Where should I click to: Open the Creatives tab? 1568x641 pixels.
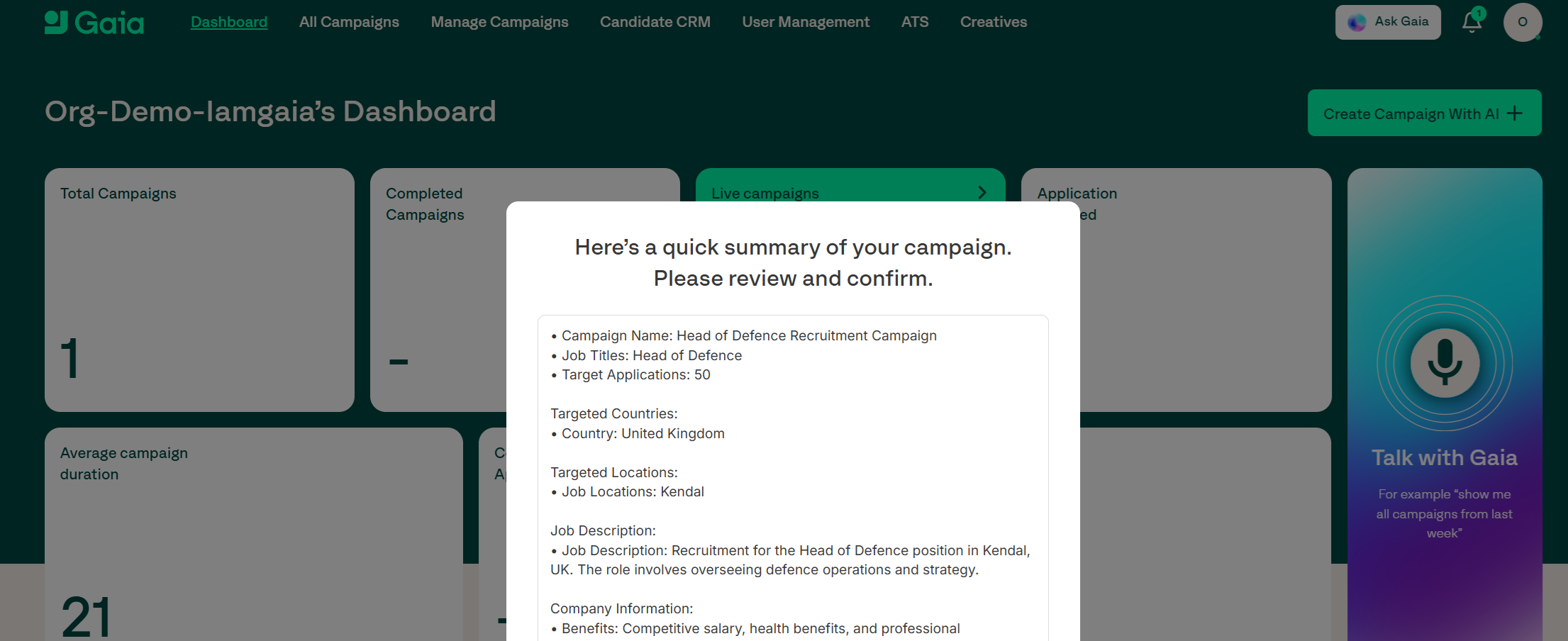tap(993, 22)
